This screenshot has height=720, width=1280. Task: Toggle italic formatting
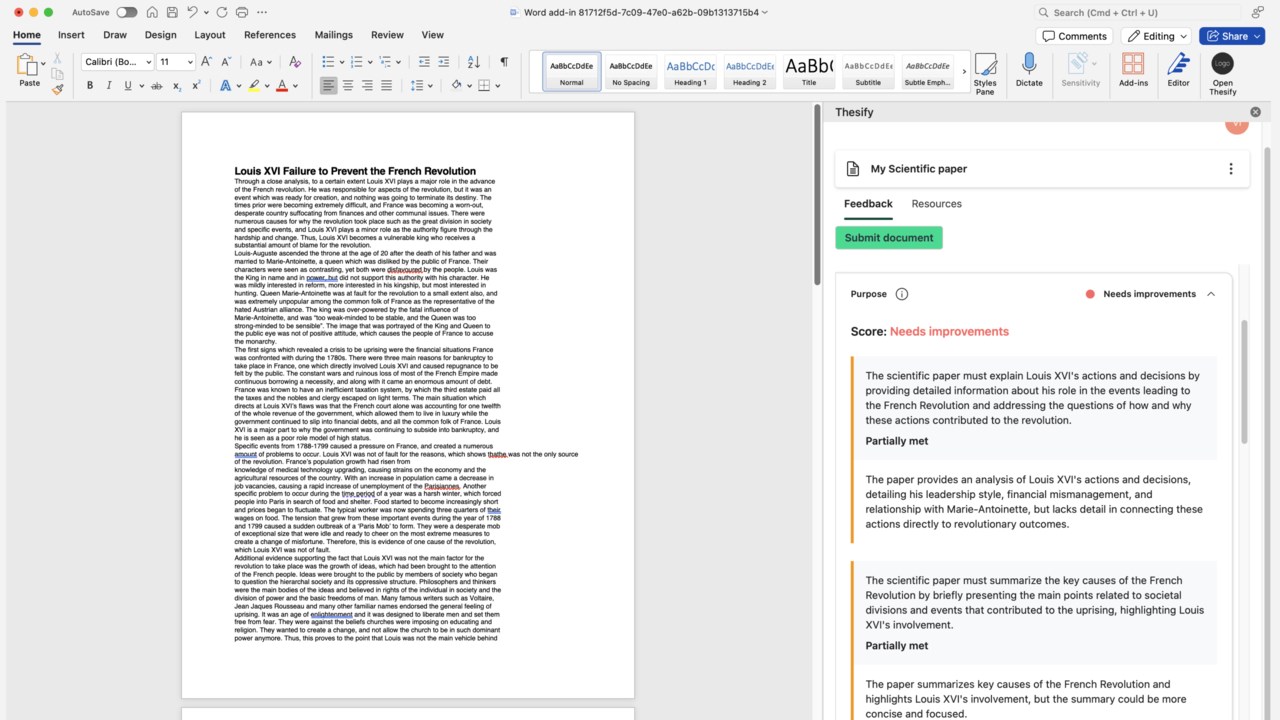pyautogui.click(x=109, y=86)
